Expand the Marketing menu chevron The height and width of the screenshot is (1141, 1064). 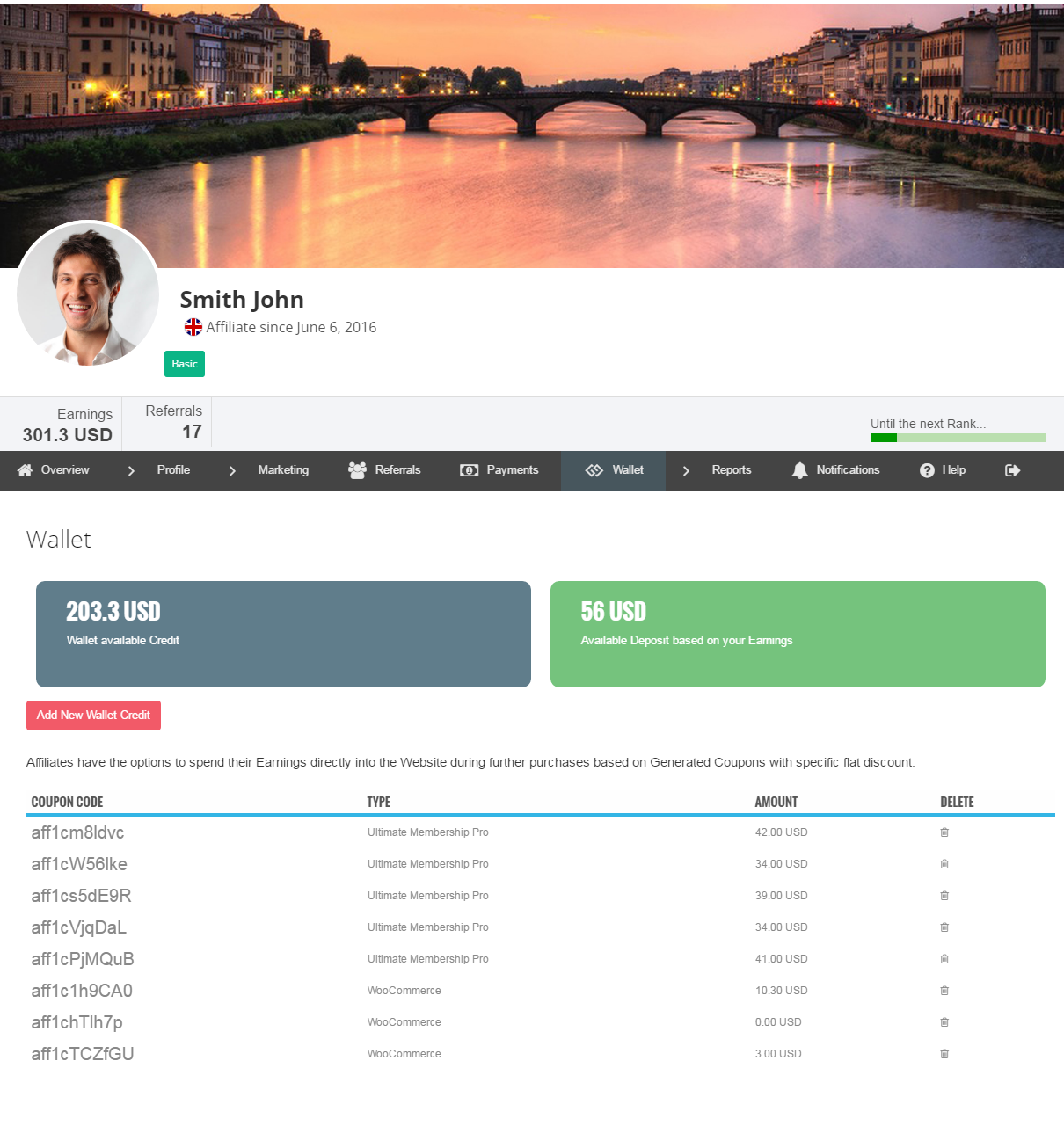[232, 471]
